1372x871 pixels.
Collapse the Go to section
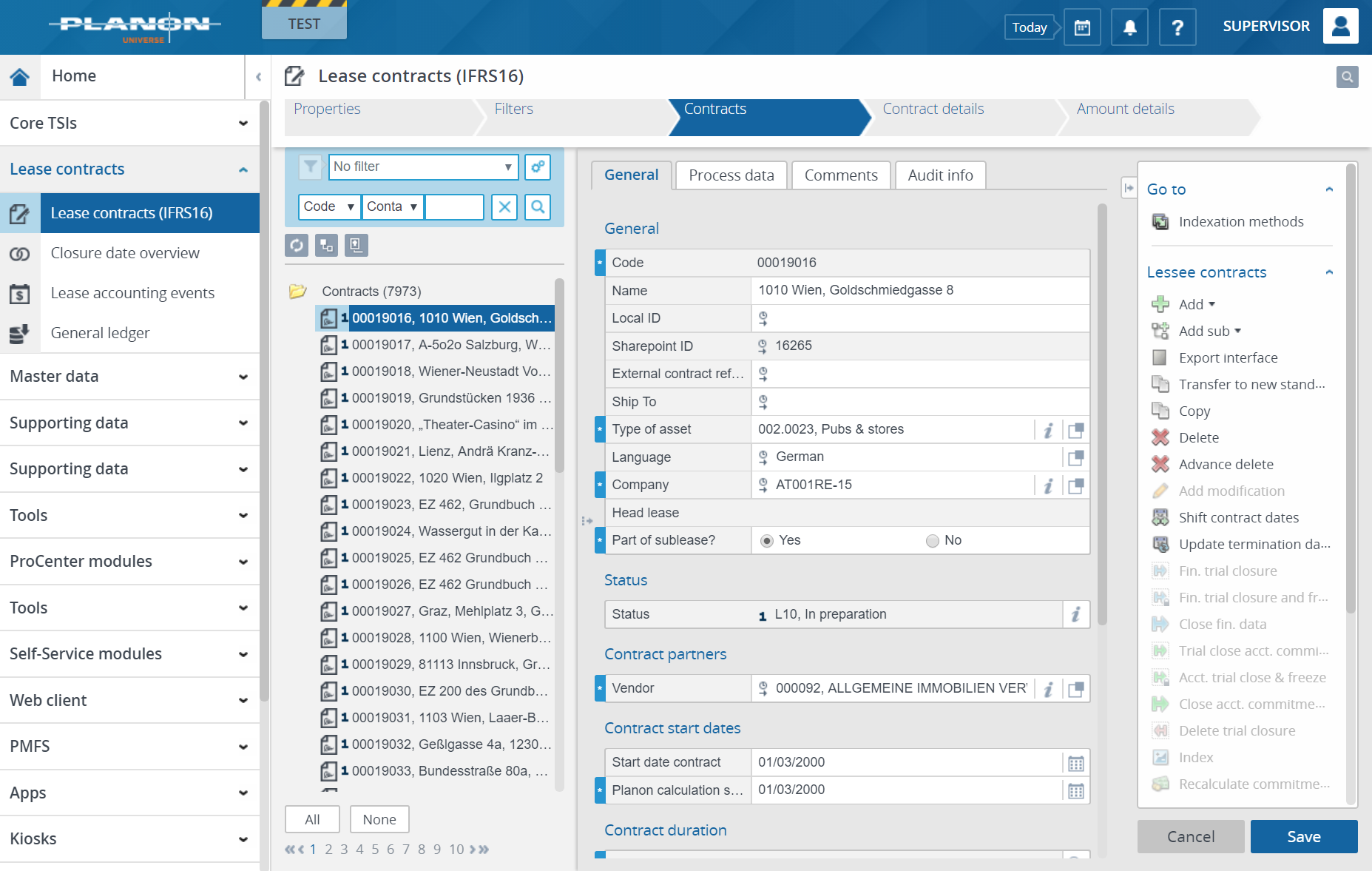[1329, 189]
